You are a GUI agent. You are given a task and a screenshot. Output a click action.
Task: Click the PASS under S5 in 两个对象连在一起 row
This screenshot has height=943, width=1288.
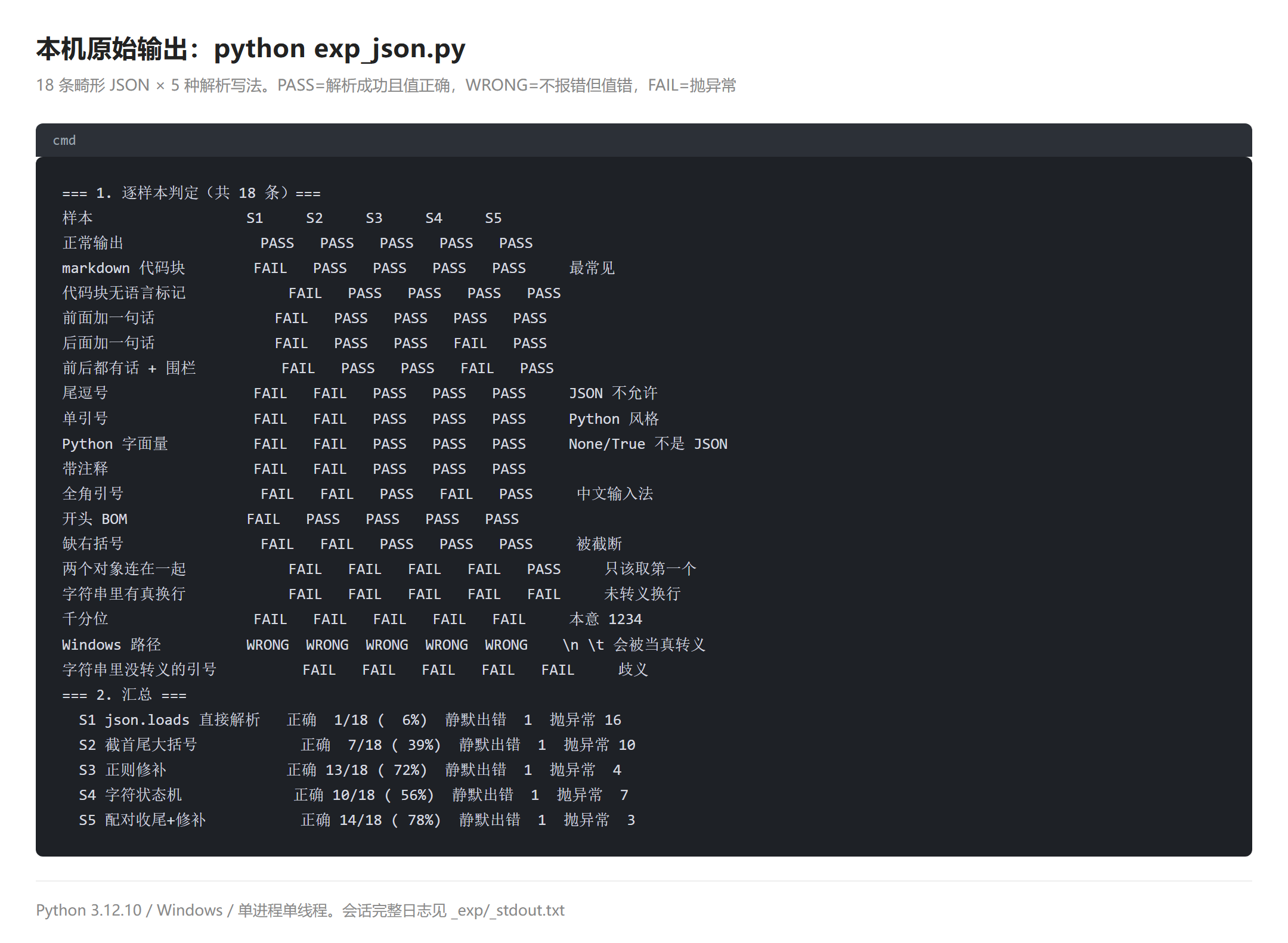tap(544, 569)
